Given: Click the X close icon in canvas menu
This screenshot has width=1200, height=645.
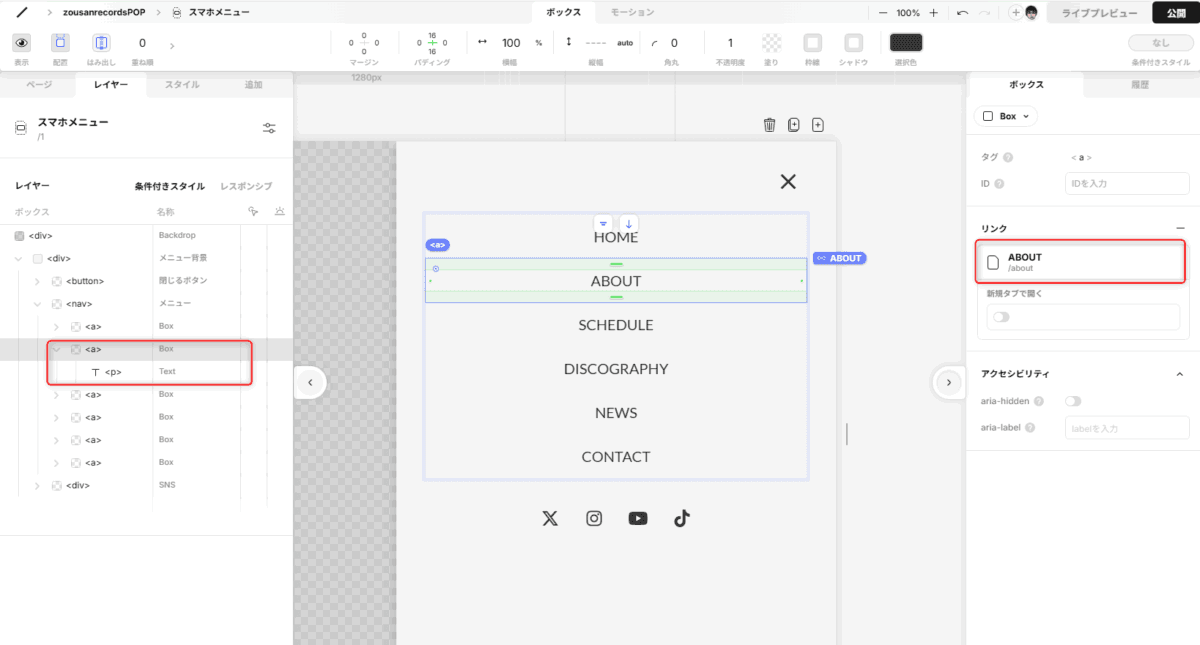Looking at the screenshot, I should tap(788, 181).
